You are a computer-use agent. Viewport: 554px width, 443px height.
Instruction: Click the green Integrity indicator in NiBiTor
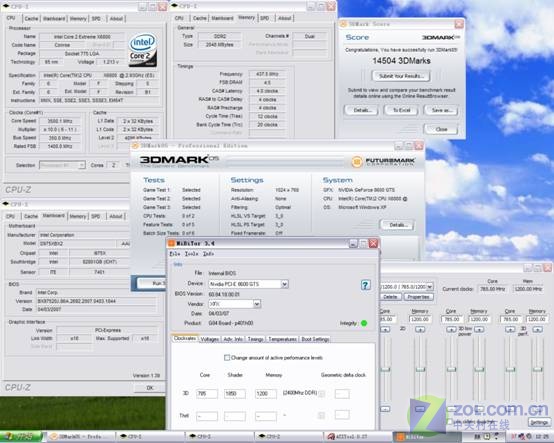[364, 323]
